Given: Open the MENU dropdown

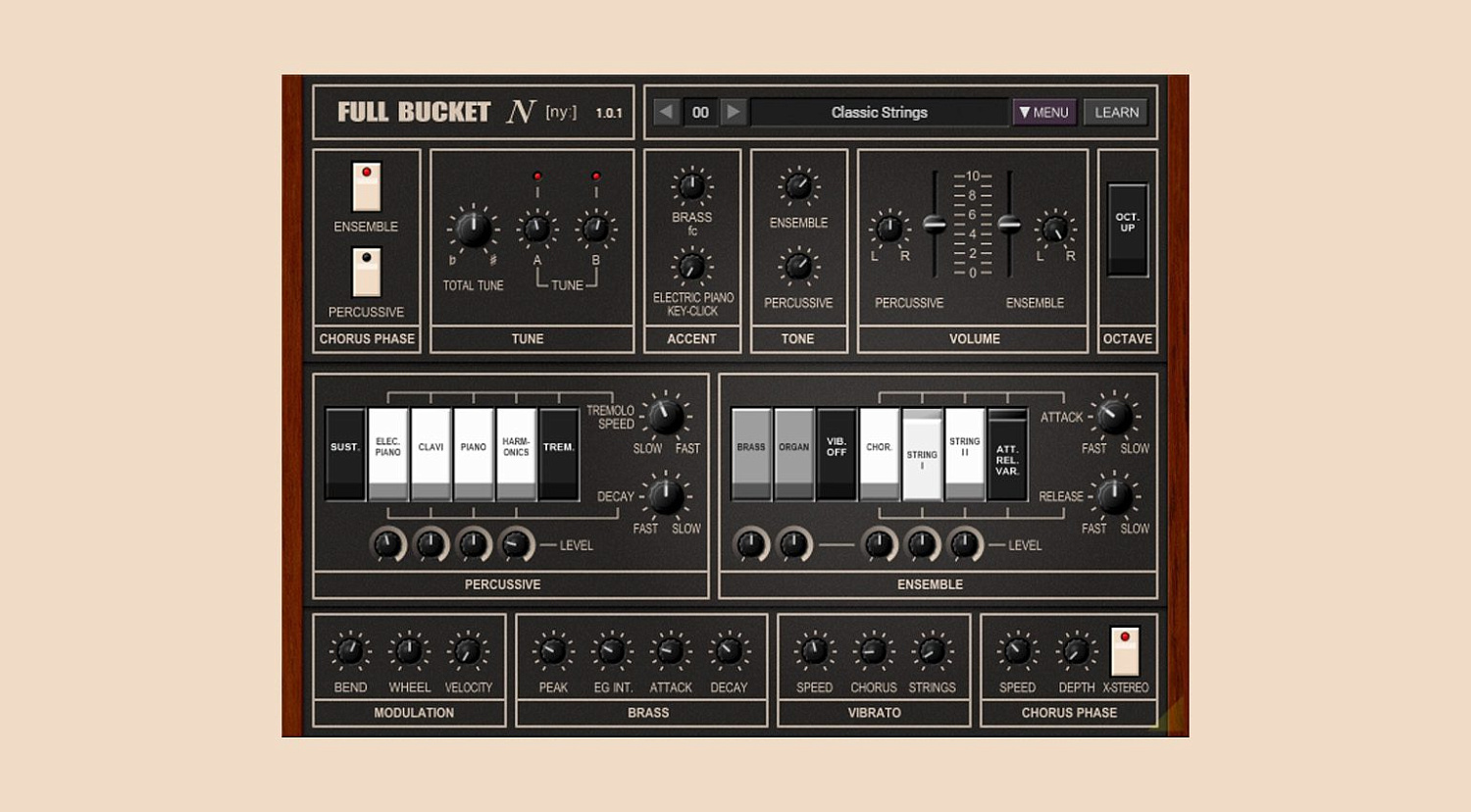Looking at the screenshot, I should (x=1044, y=112).
